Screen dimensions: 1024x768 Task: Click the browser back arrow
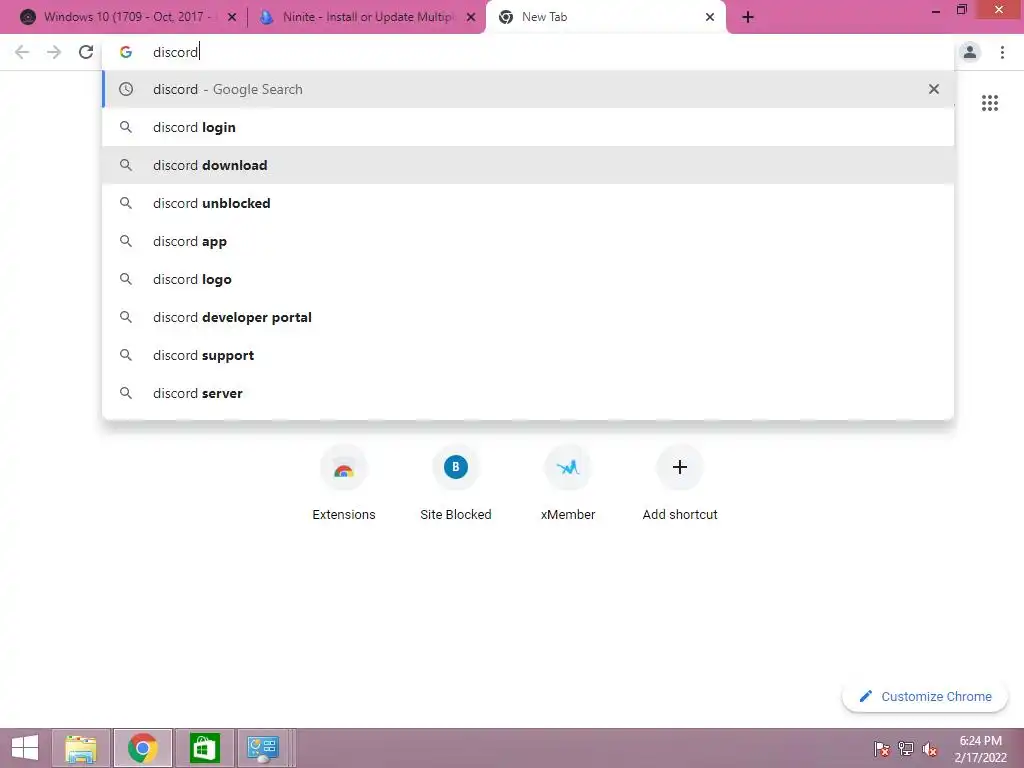[x=22, y=52]
